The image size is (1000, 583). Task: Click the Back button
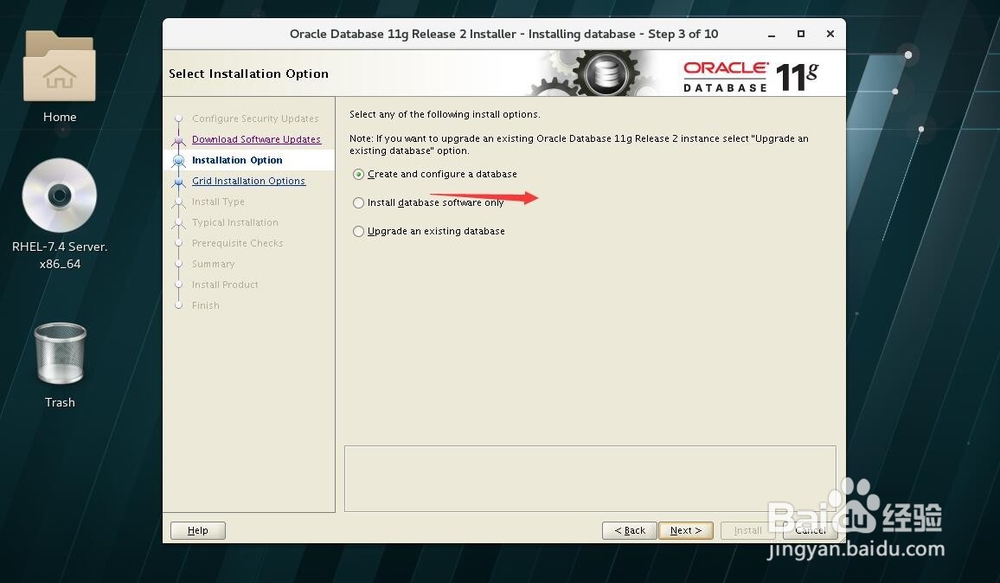click(629, 530)
